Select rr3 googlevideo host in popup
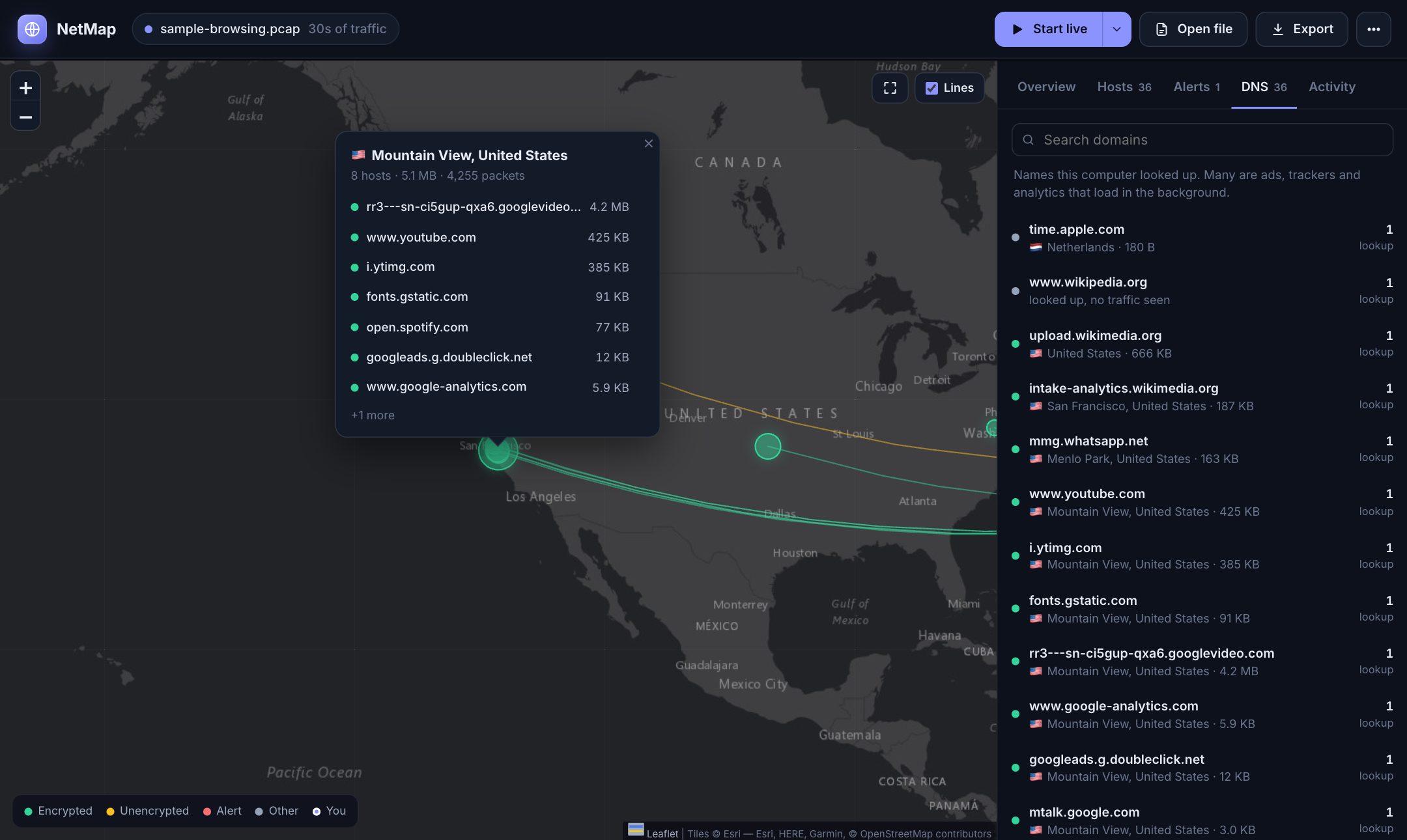 click(x=490, y=207)
